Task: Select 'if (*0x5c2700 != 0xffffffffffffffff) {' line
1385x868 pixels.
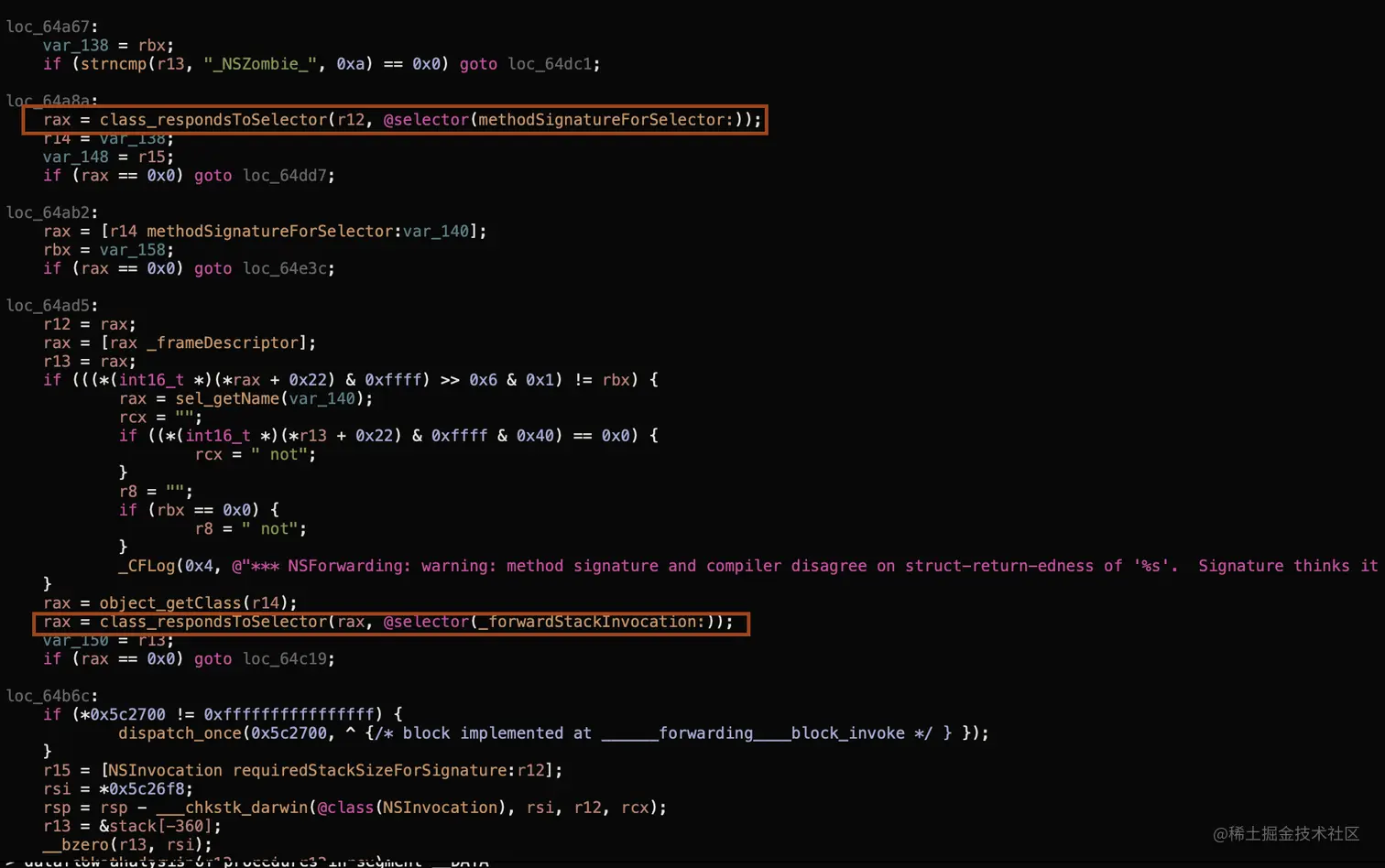Action: click(x=223, y=715)
